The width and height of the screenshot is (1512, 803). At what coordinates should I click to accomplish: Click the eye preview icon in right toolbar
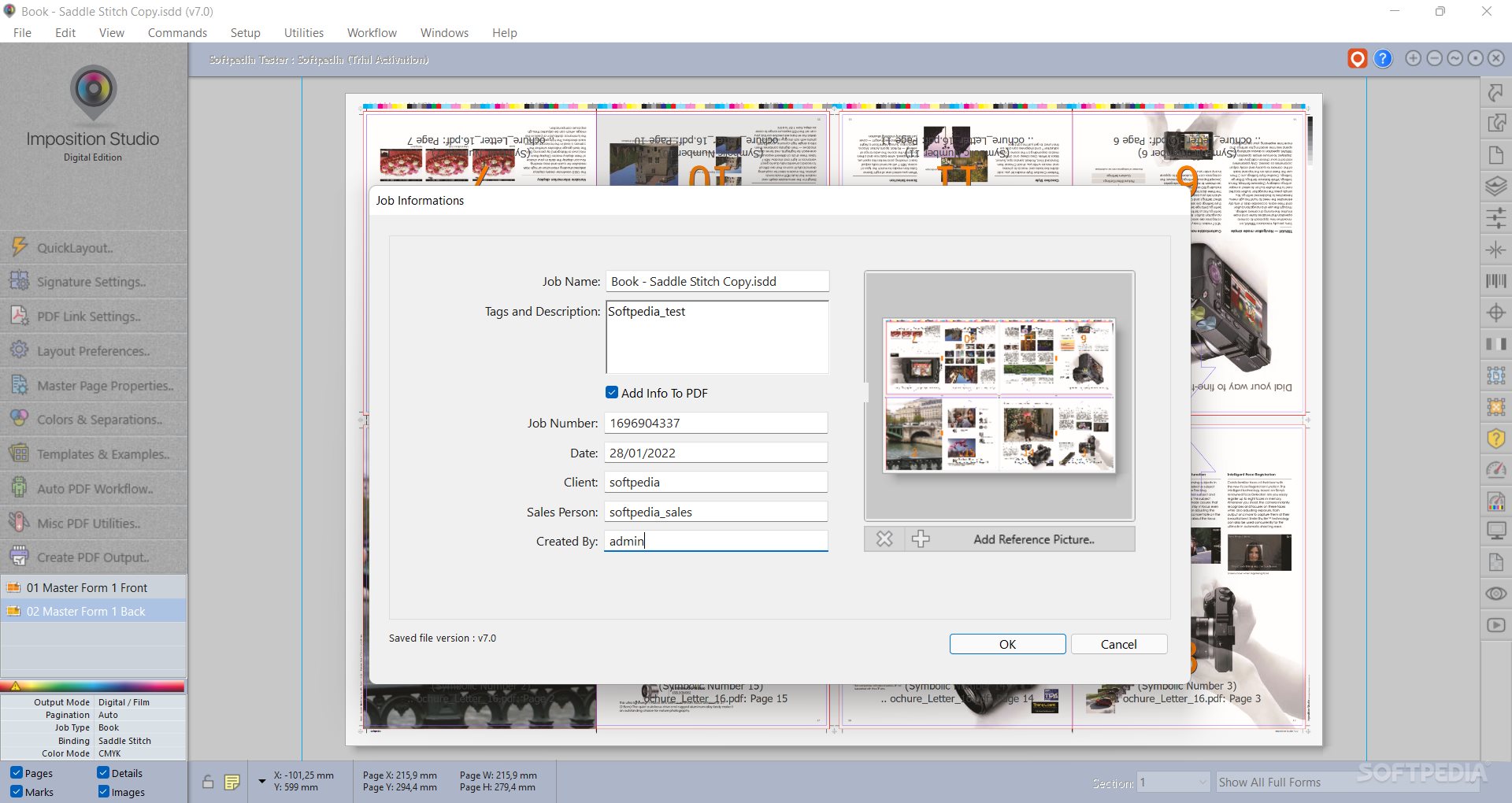(1495, 594)
